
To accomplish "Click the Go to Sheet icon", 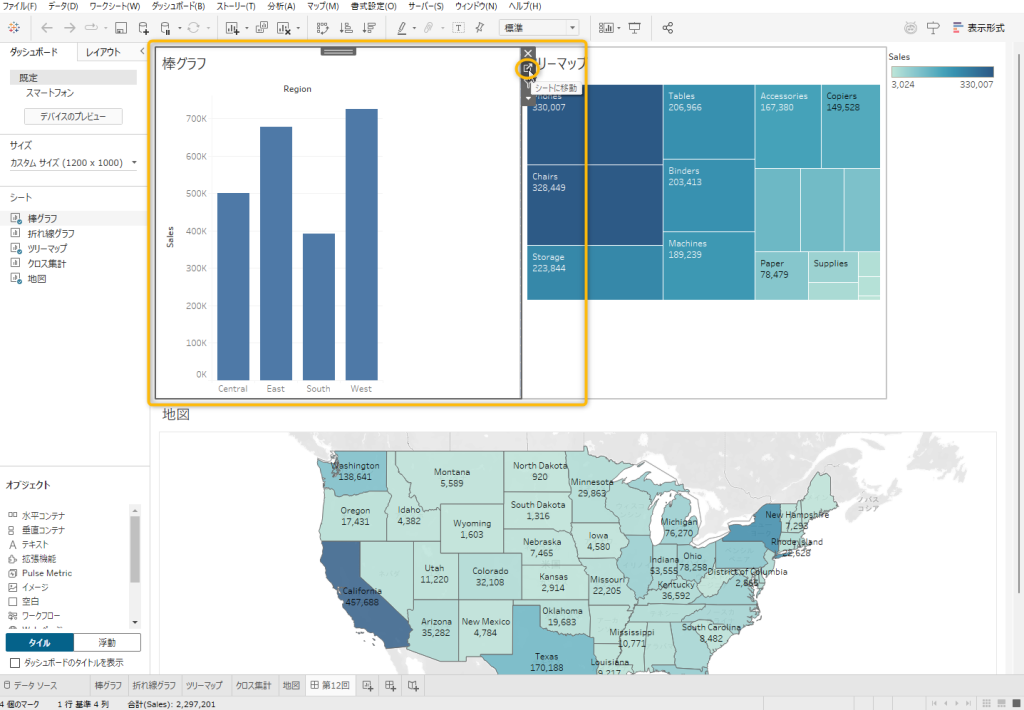I will point(527,68).
